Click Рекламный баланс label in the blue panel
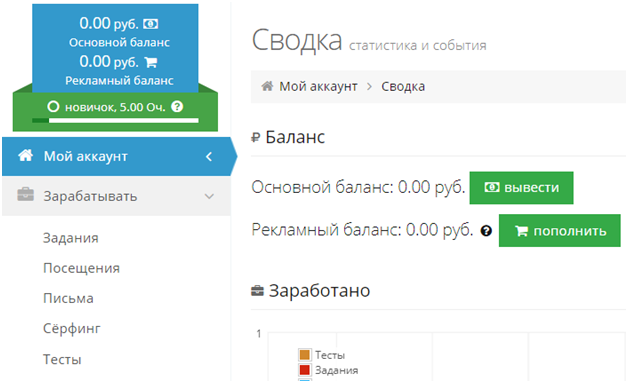 pos(119,81)
